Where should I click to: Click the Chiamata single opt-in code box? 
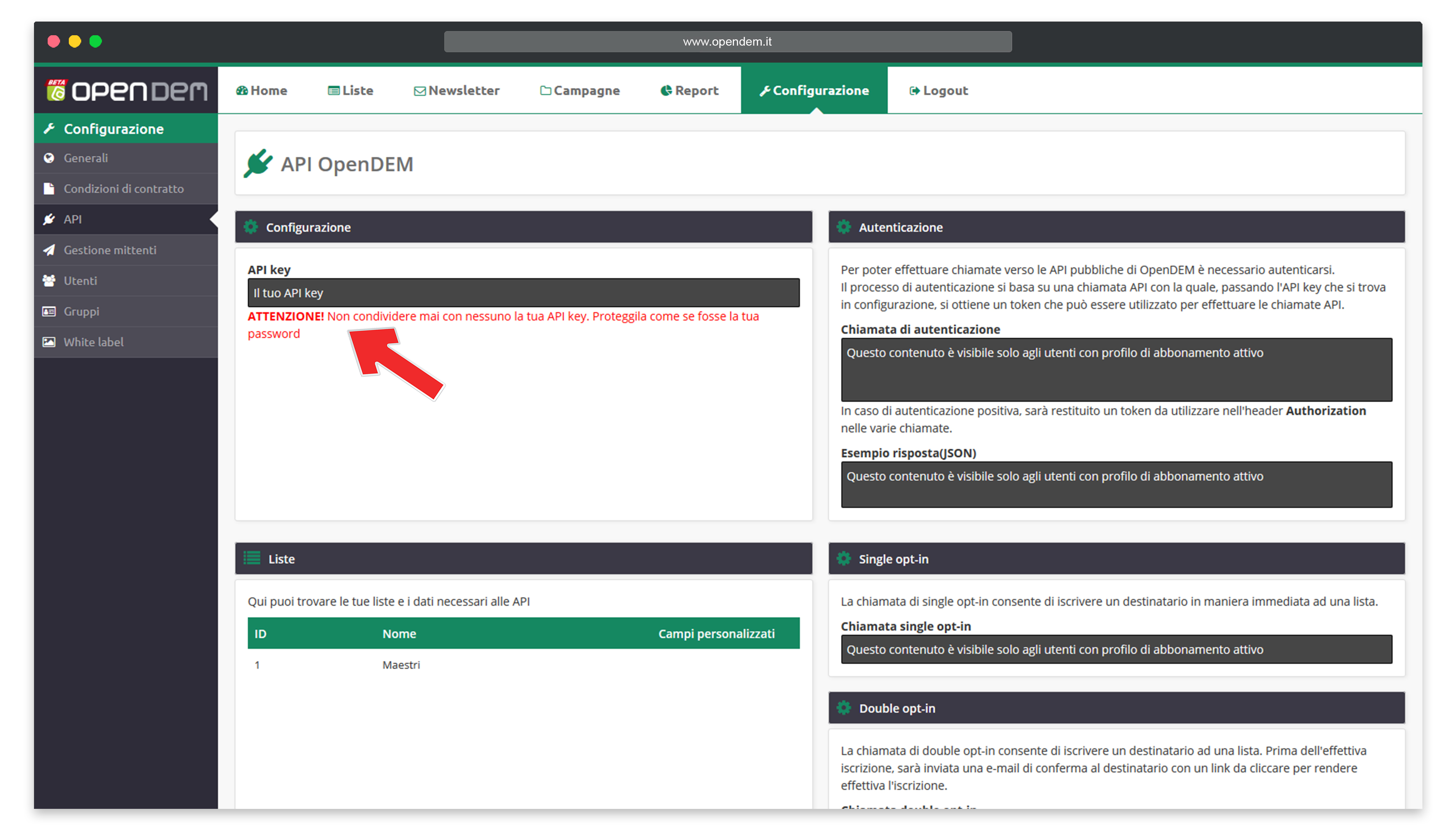click(1117, 649)
